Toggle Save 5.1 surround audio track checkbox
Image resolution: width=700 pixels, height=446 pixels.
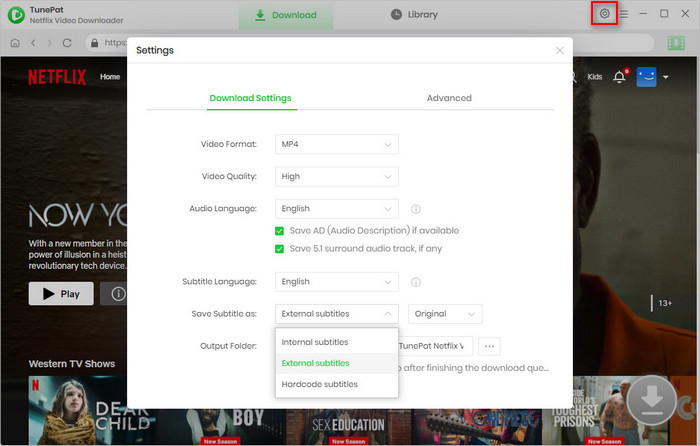click(280, 248)
